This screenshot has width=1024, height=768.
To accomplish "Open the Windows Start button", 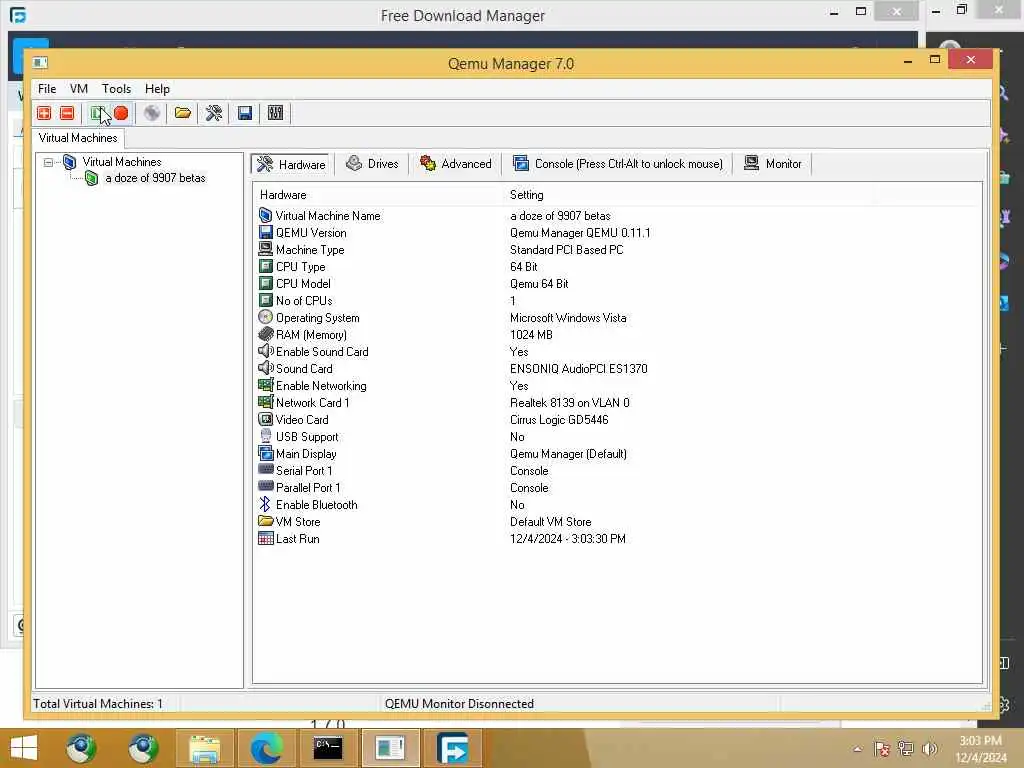I will 24,748.
